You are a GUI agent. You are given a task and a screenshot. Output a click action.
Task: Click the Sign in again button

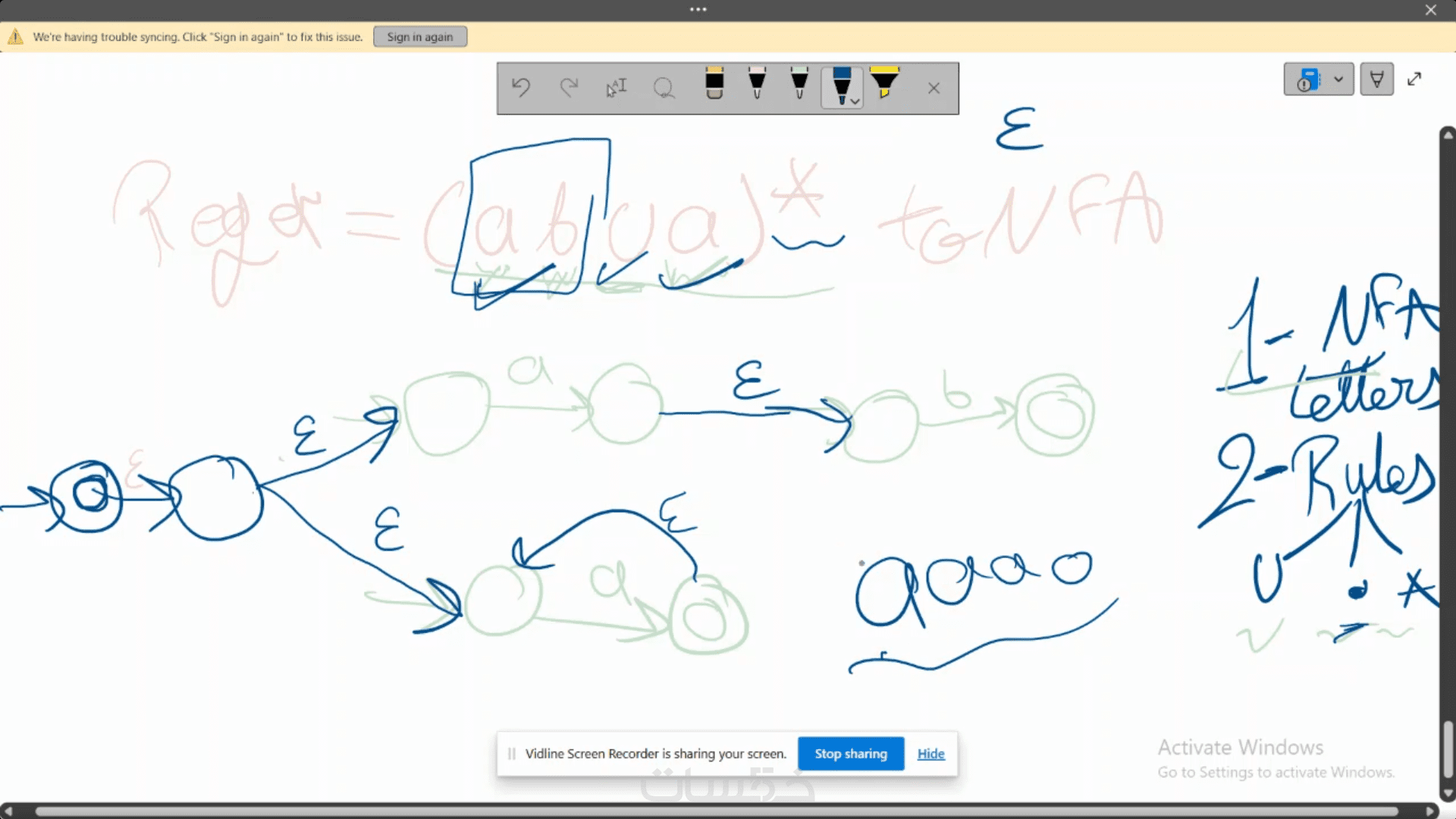(x=419, y=36)
